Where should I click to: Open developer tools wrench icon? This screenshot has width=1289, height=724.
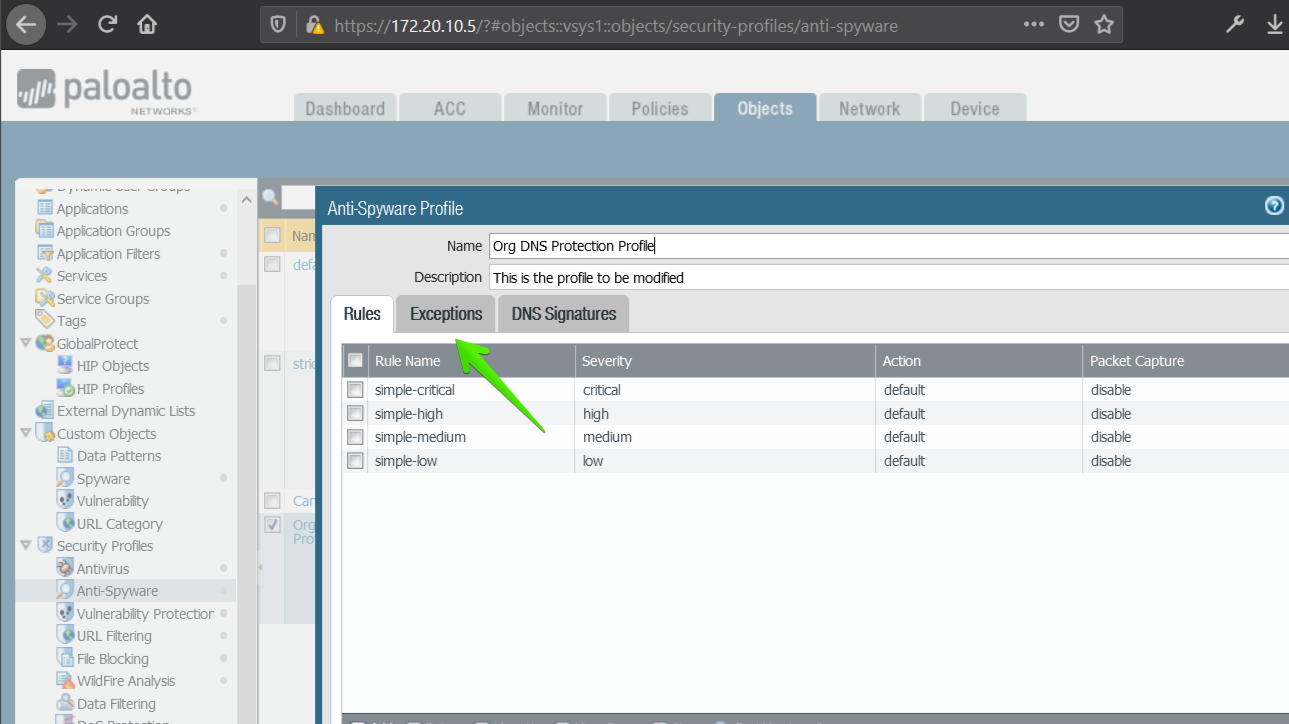[1236, 24]
